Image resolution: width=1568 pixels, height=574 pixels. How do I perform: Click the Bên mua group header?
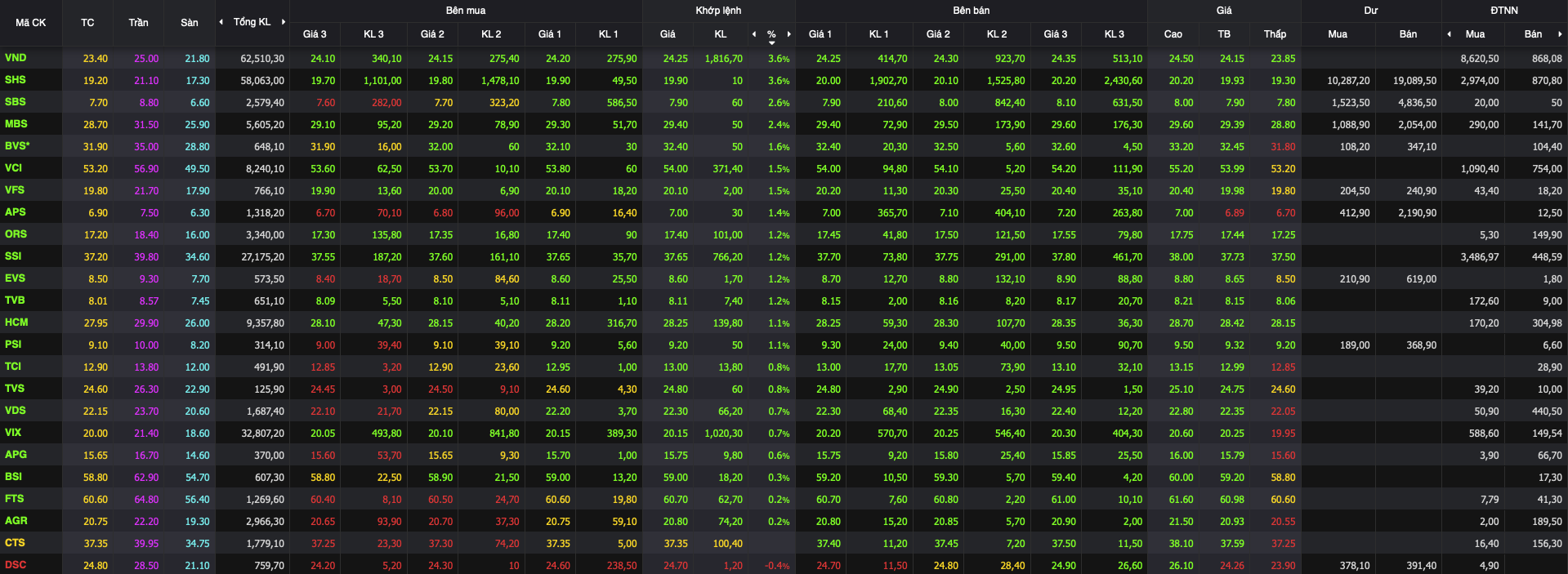pyautogui.click(x=466, y=11)
